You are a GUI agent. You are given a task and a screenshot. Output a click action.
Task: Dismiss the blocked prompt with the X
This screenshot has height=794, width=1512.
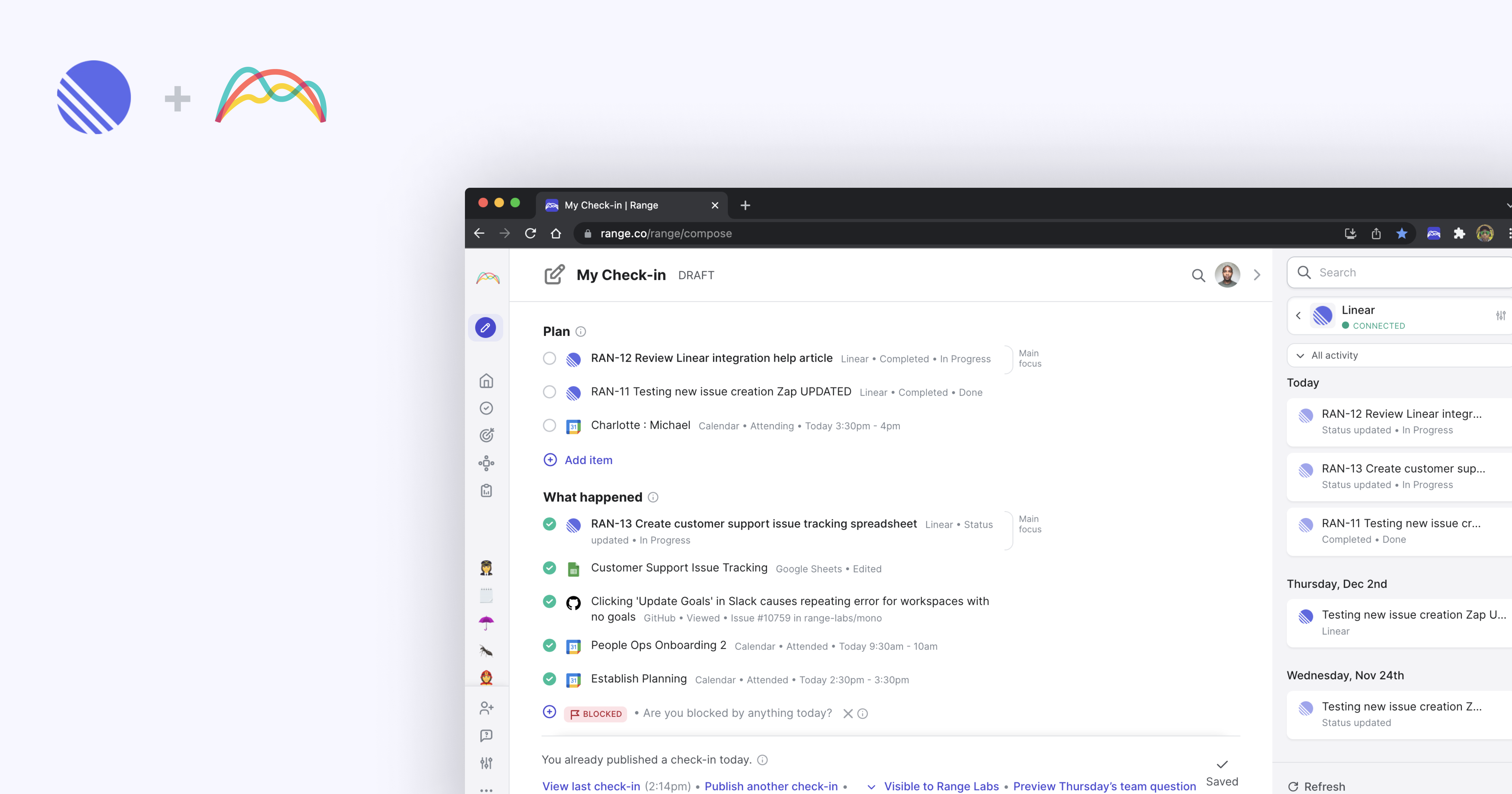tap(848, 714)
